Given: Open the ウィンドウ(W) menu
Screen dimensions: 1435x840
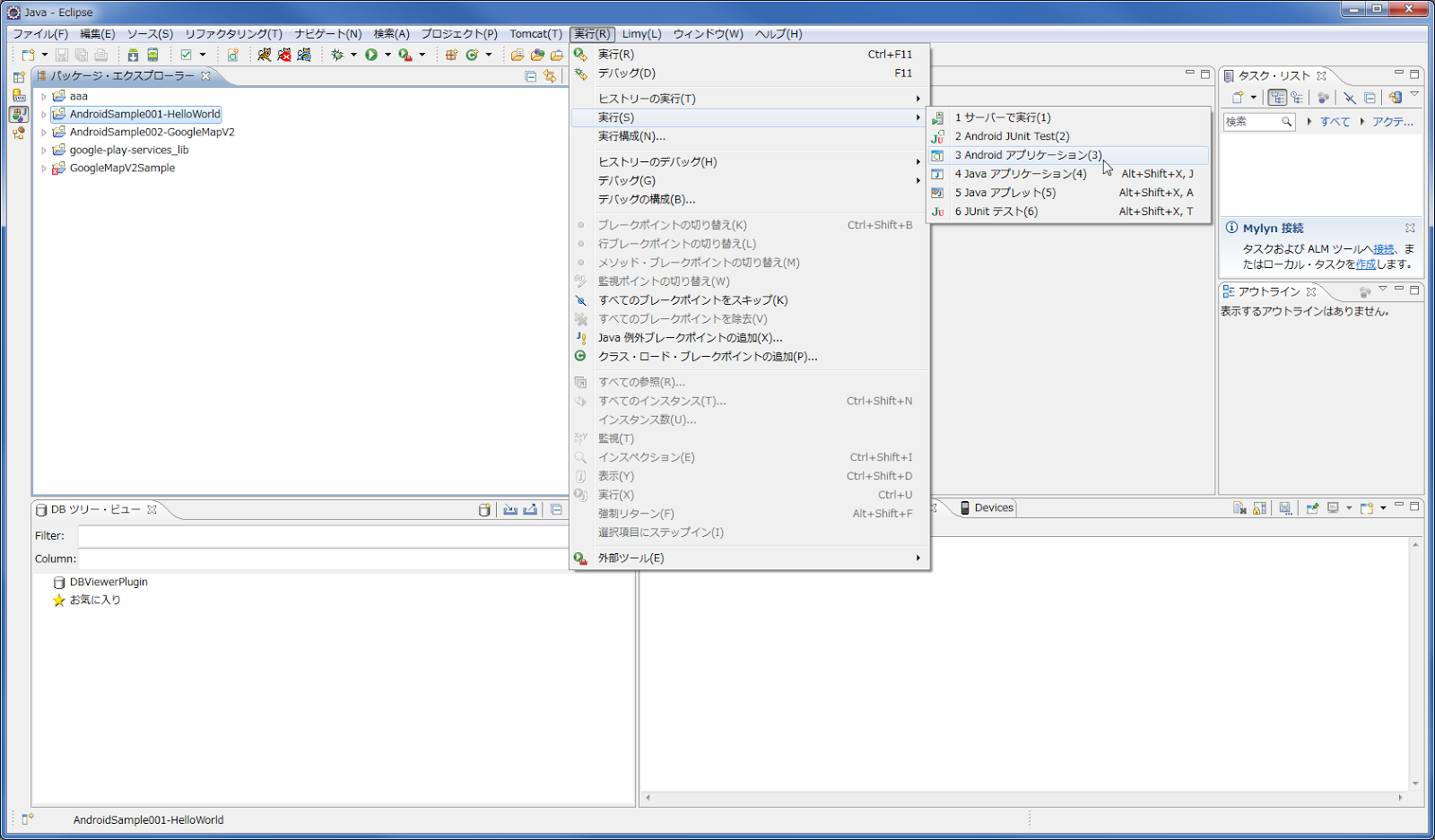Looking at the screenshot, I should pyautogui.click(x=709, y=34).
